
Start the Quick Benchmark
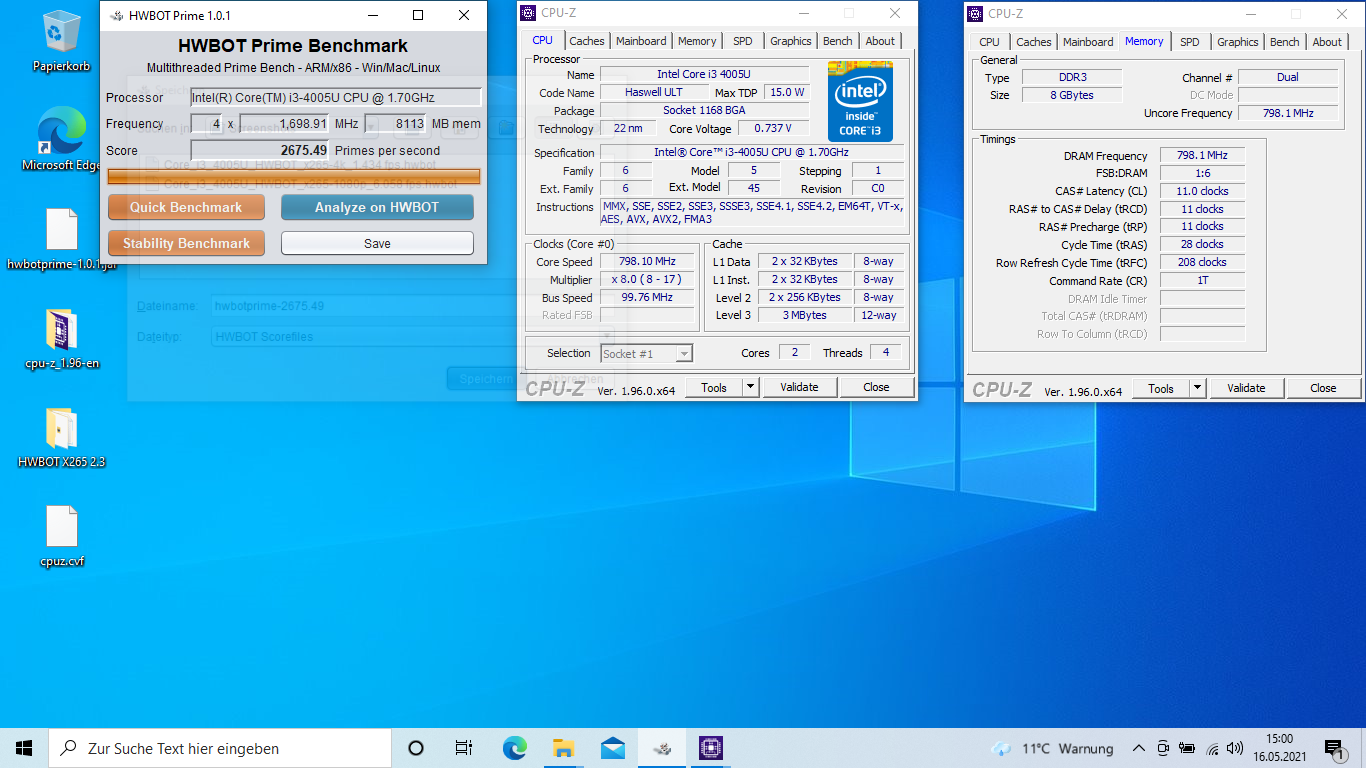pyautogui.click(x=186, y=207)
